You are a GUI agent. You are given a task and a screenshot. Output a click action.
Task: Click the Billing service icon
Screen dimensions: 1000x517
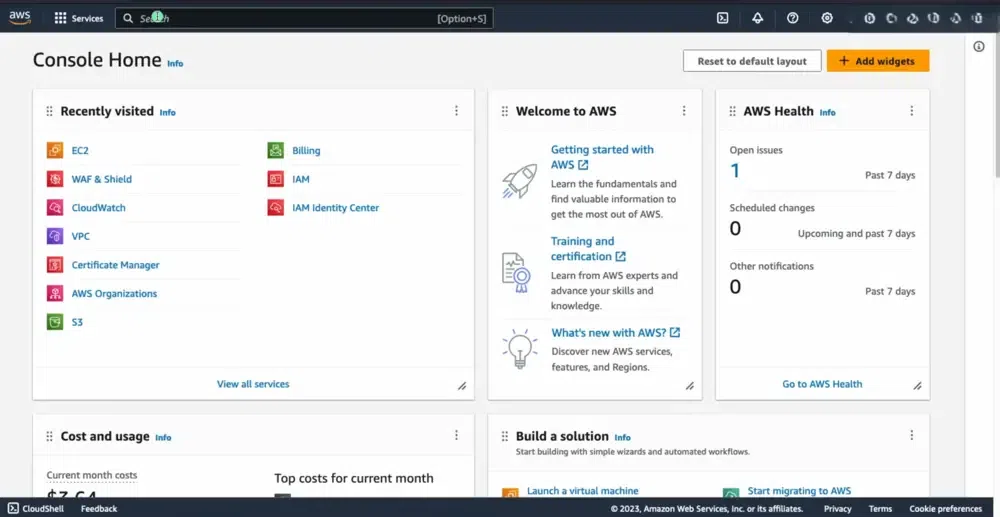point(275,151)
